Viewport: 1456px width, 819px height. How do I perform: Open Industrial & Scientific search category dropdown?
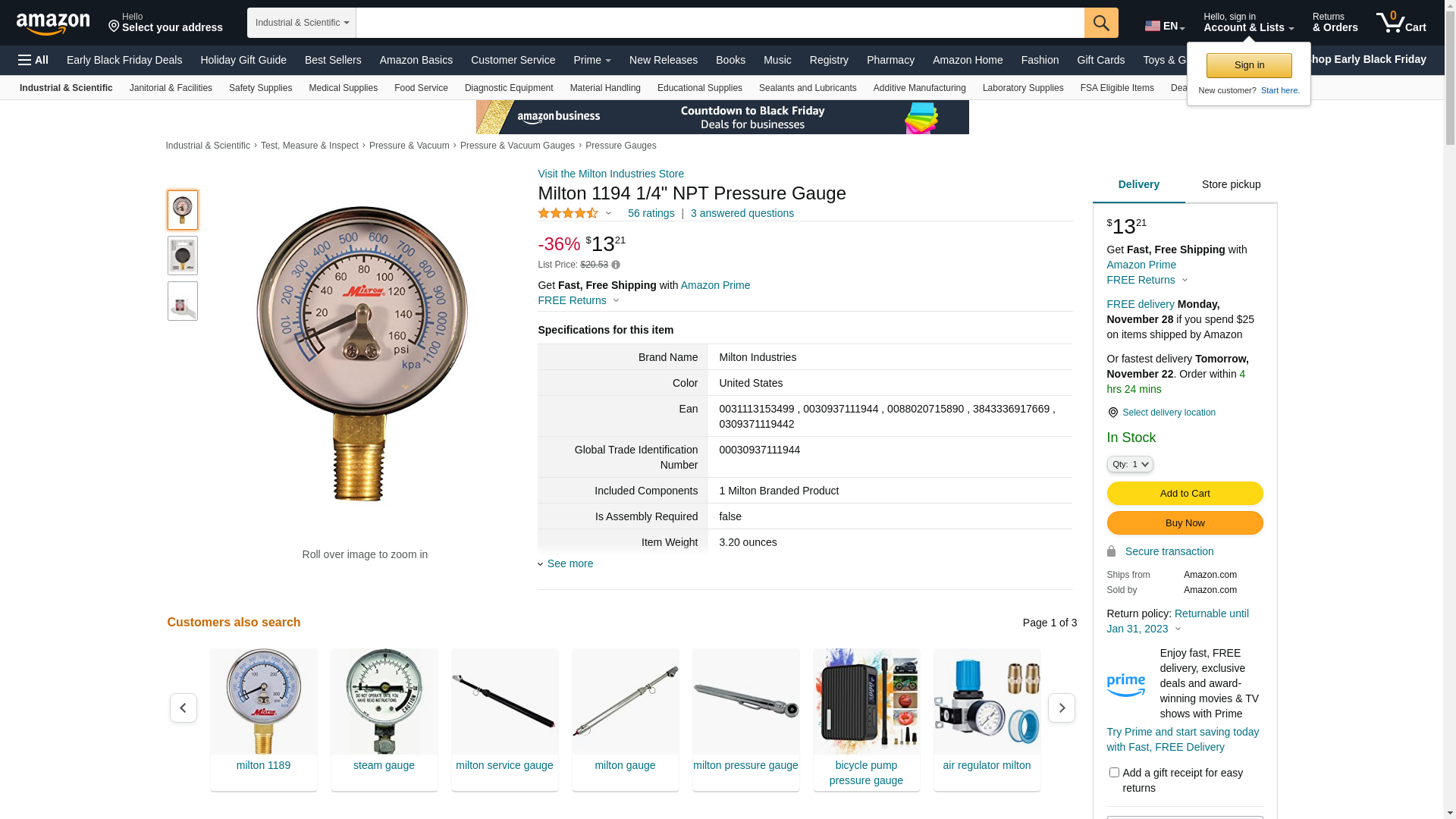point(302,23)
